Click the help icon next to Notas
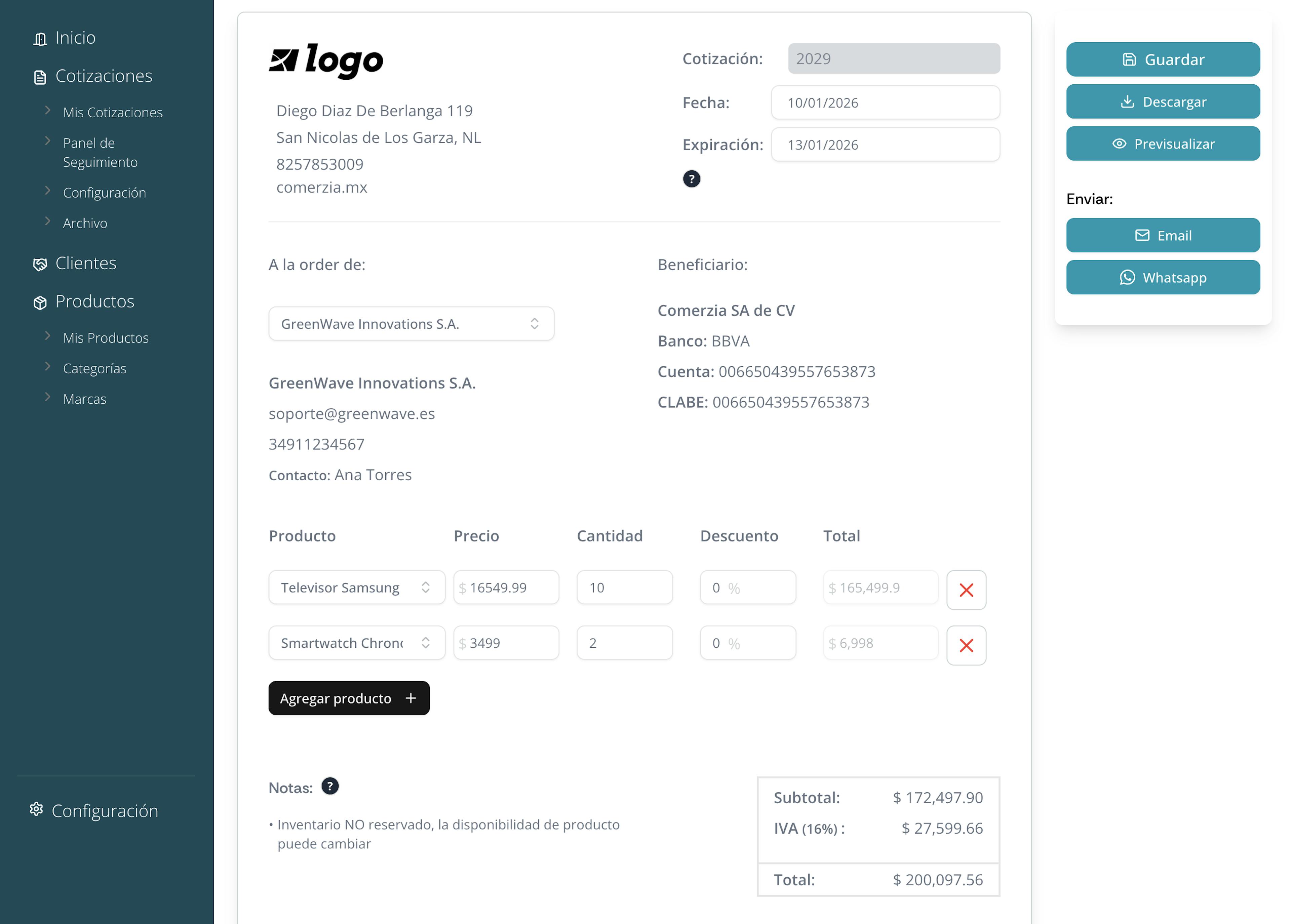 [330, 786]
